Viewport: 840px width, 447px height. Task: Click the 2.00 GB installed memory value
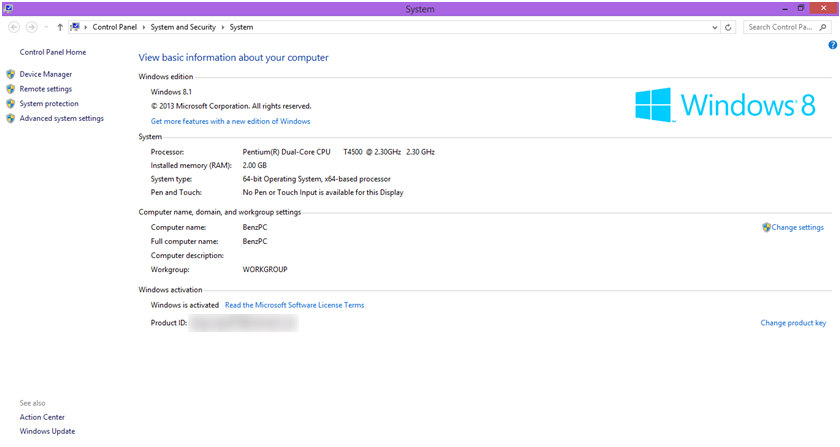254,166
